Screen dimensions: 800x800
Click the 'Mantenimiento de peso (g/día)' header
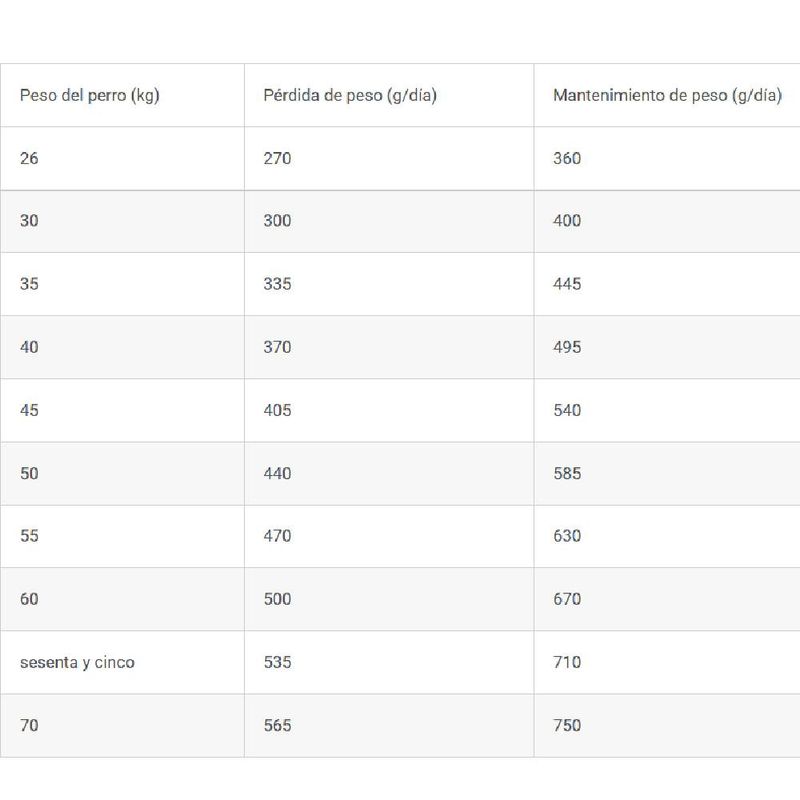point(667,96)
